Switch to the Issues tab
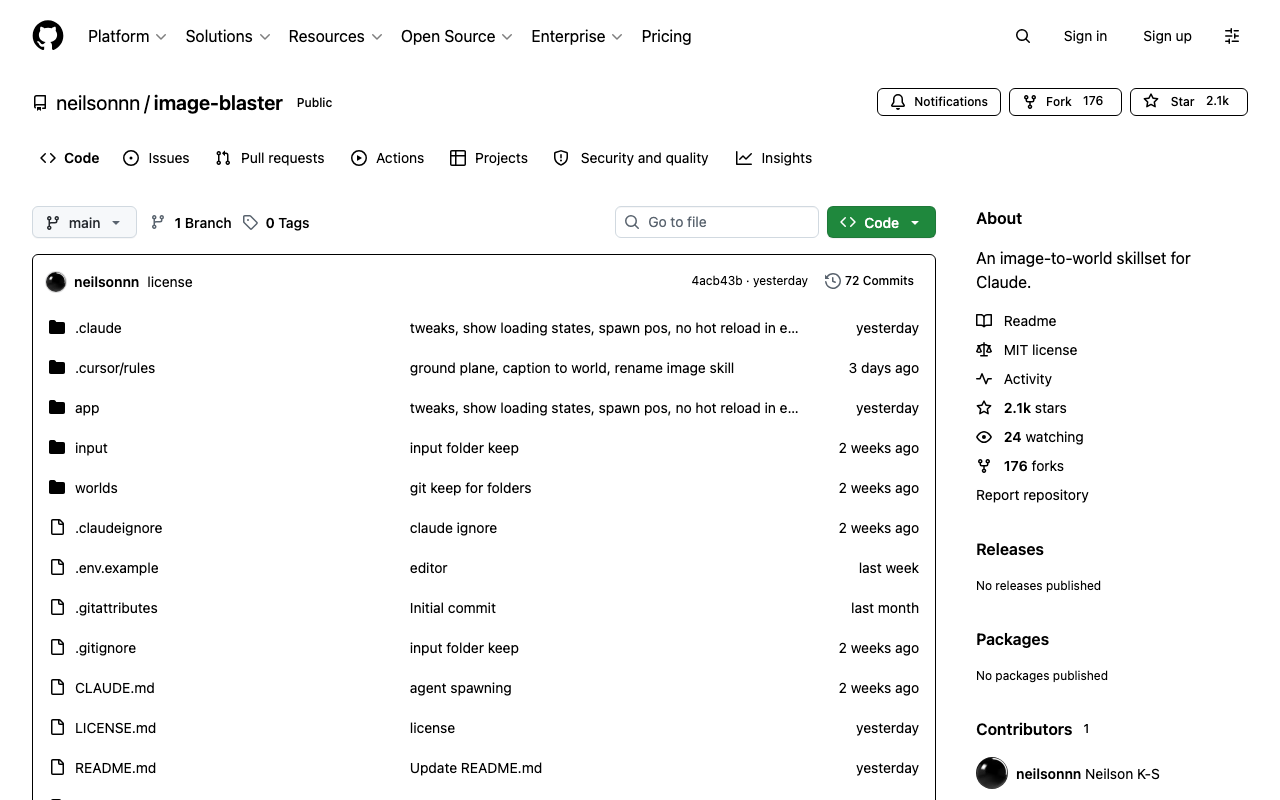Viewport: 1280px width, 800px height. pos(156,158)
